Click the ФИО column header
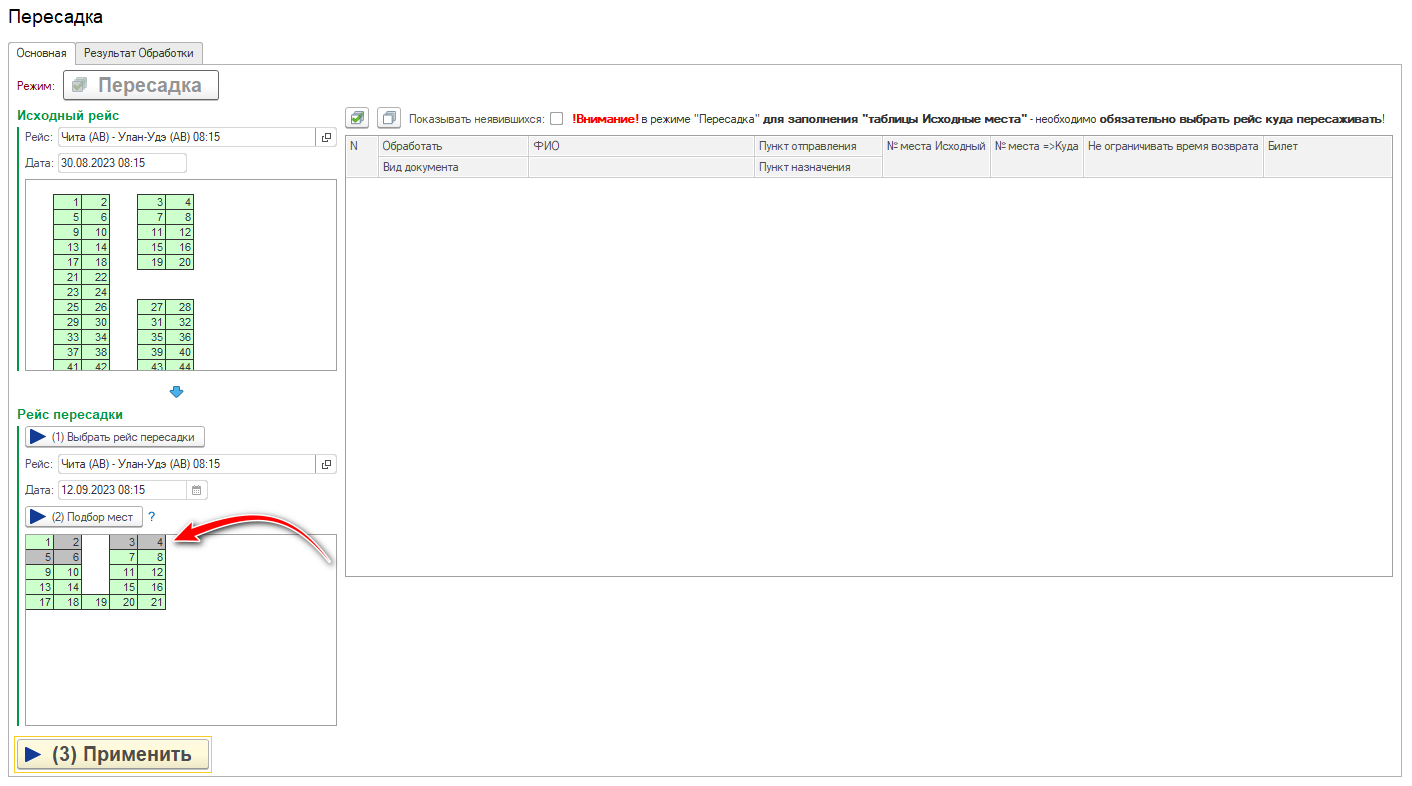 pos(640,146)
